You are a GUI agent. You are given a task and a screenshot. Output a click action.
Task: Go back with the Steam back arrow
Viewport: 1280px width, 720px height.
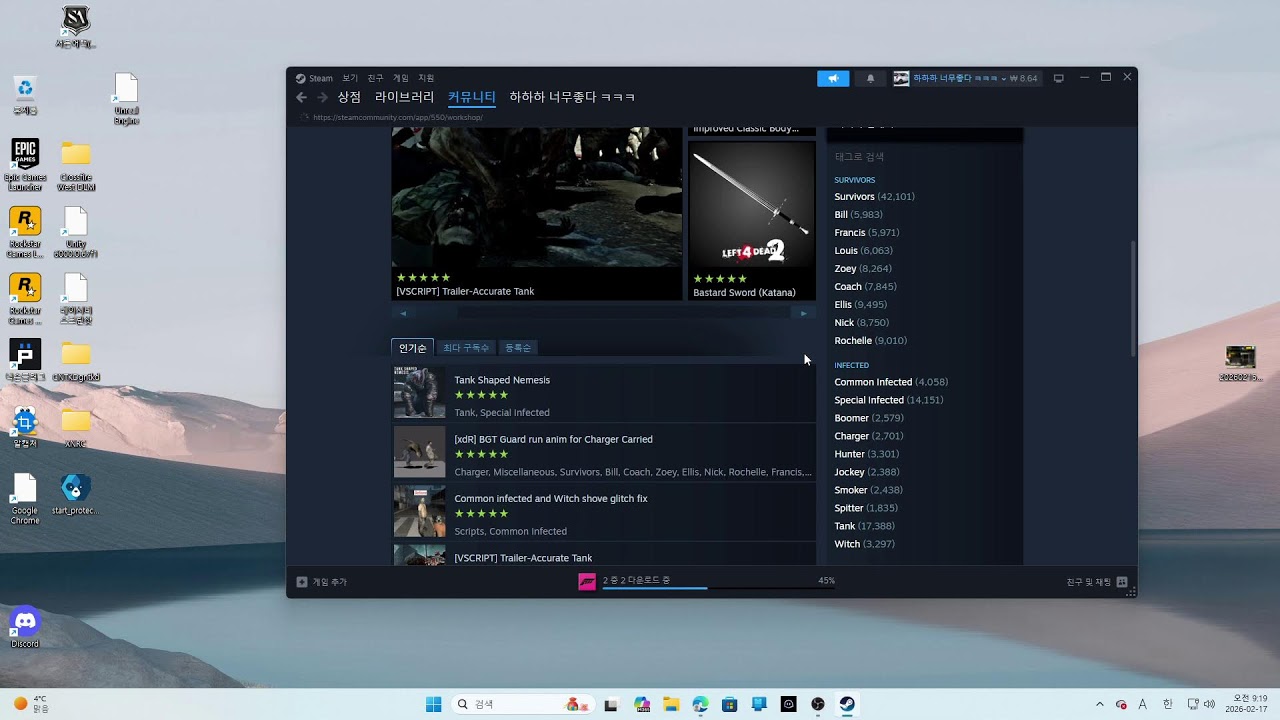coord(301,97)
